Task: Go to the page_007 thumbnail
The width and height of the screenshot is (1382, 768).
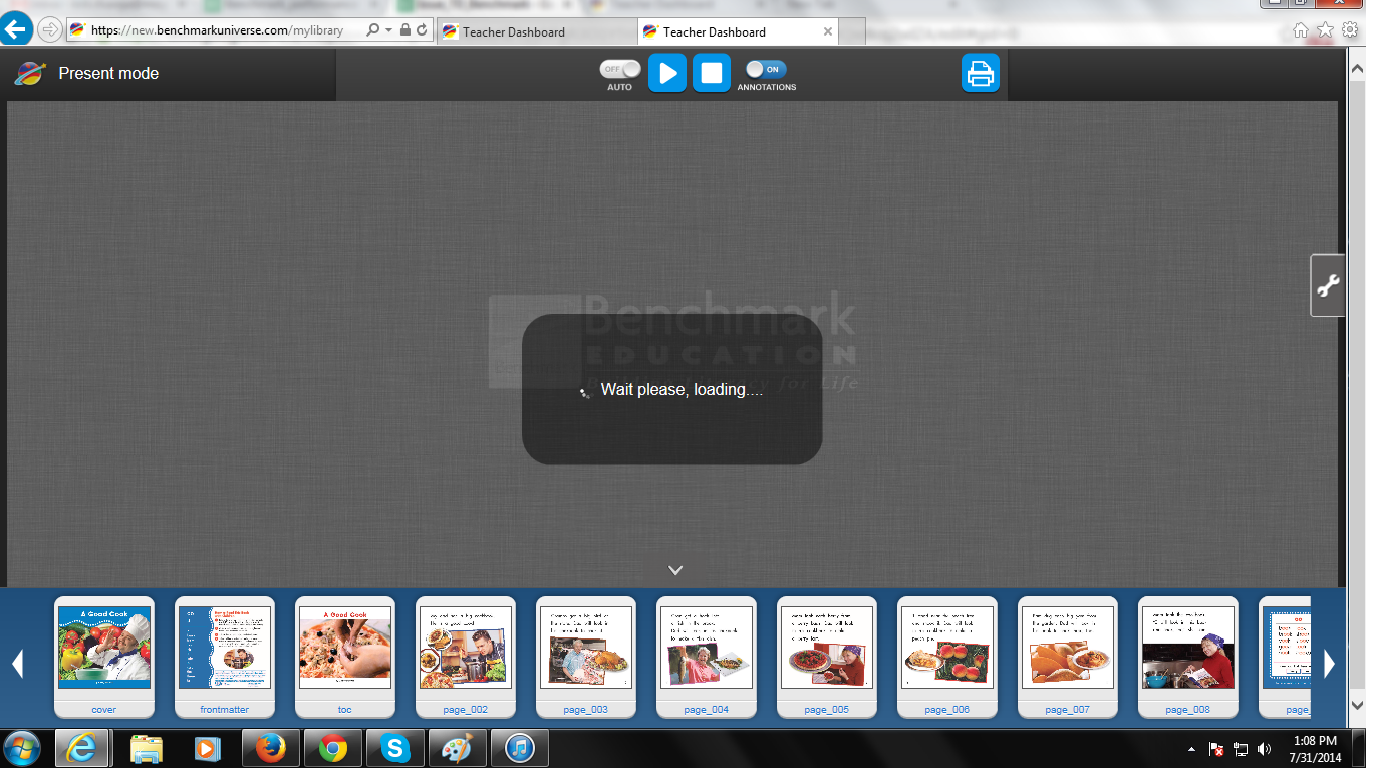Action: (x=1068, y=657)
